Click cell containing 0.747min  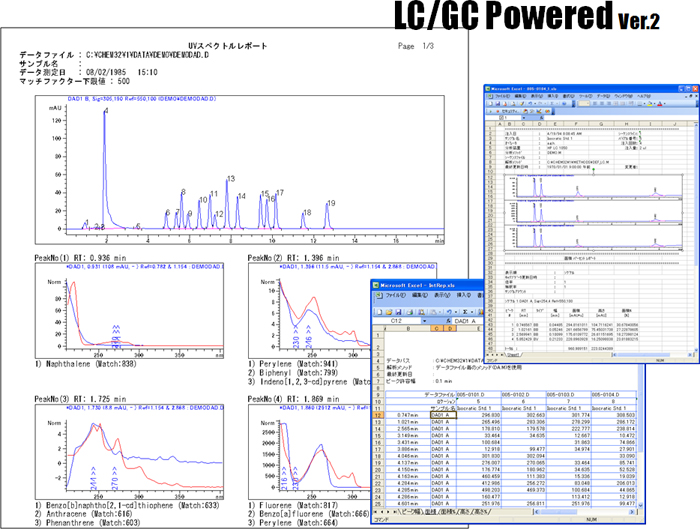click(x=408, y=415)
